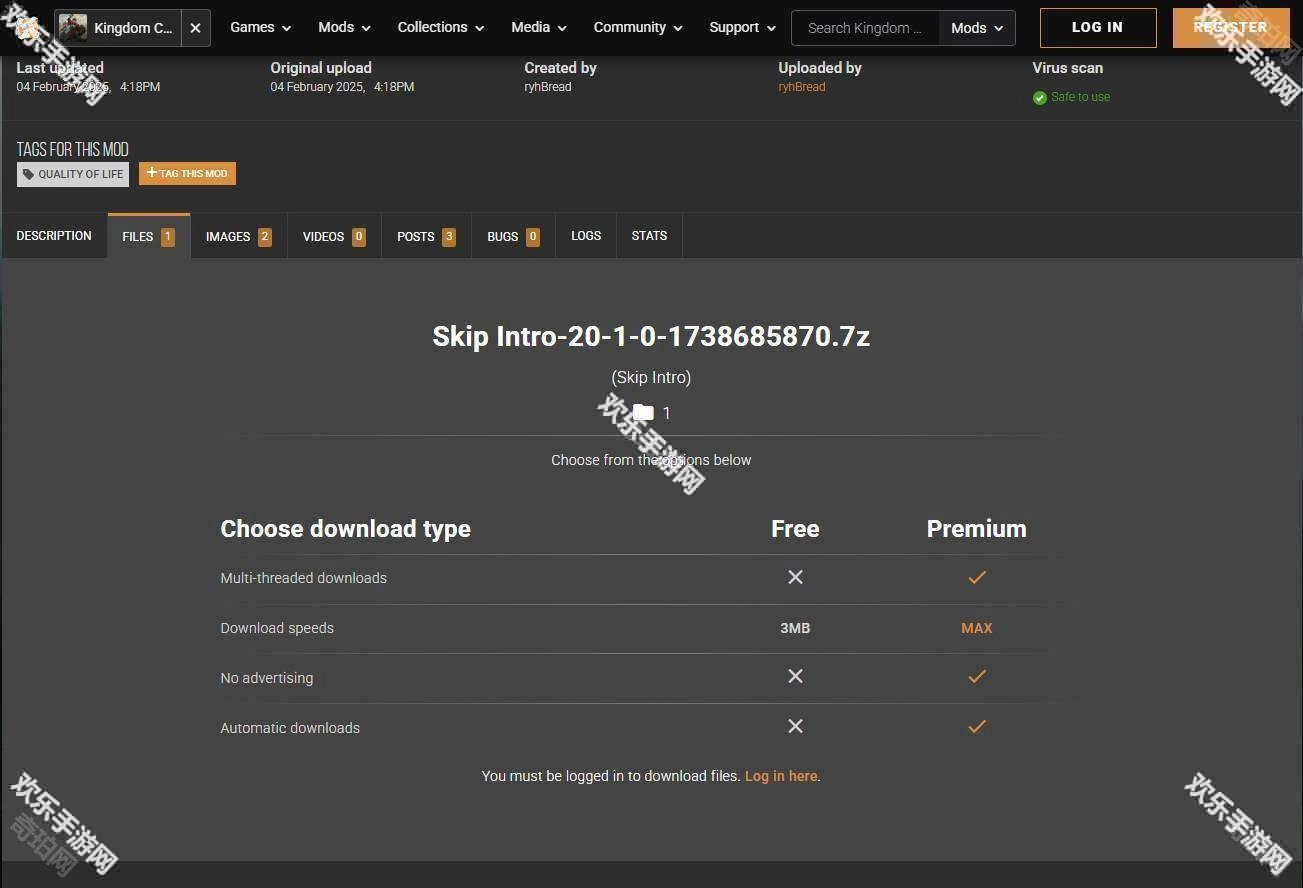Viewport: 1303px width, 888px height.
Task: Expand the Mods navigation menu
Action: pyautogui.click(x=344, y=28)
